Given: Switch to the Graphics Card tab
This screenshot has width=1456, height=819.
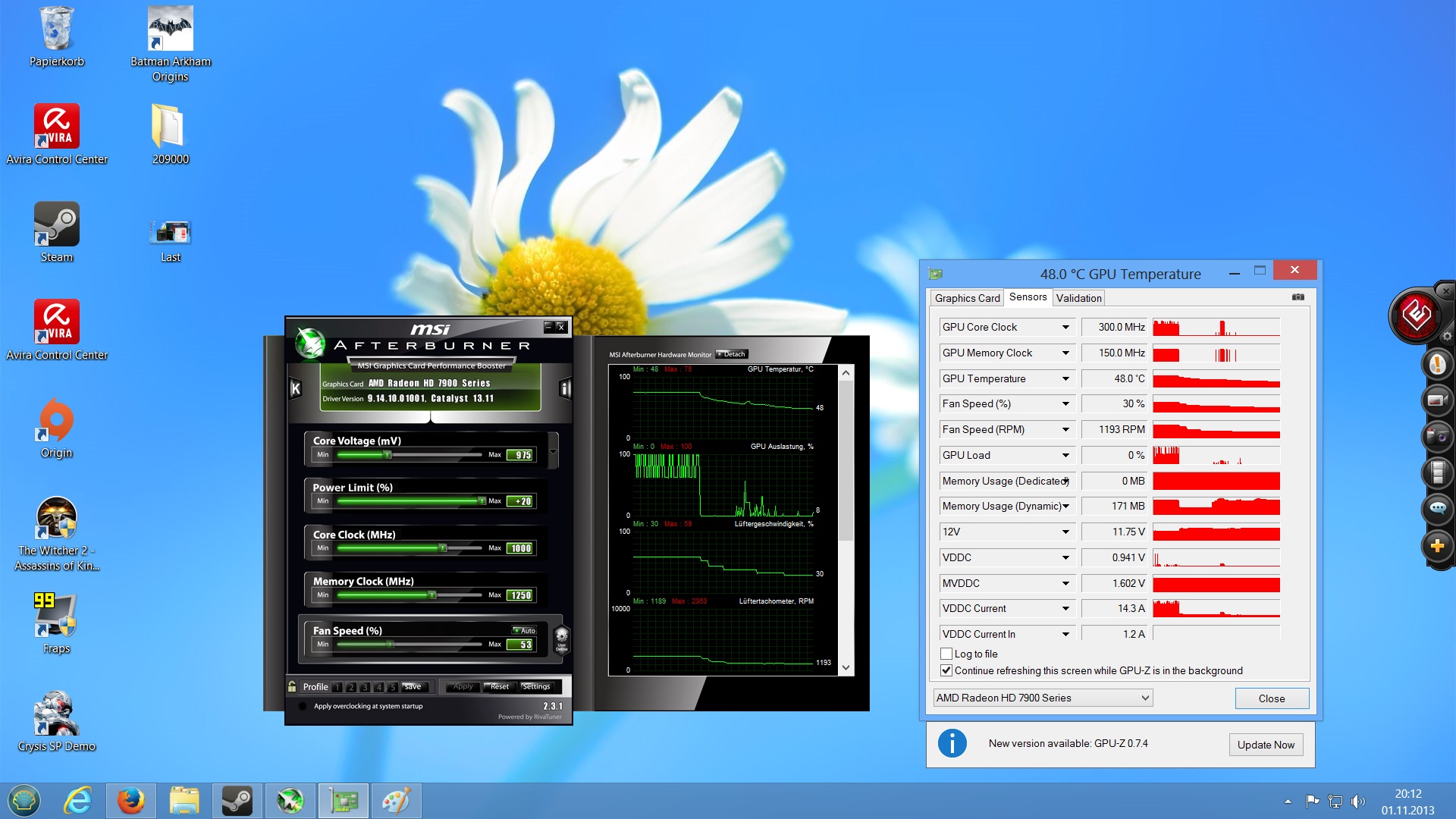Looking at the screenshot, I should pyautogui.click(x=967, y=298).
